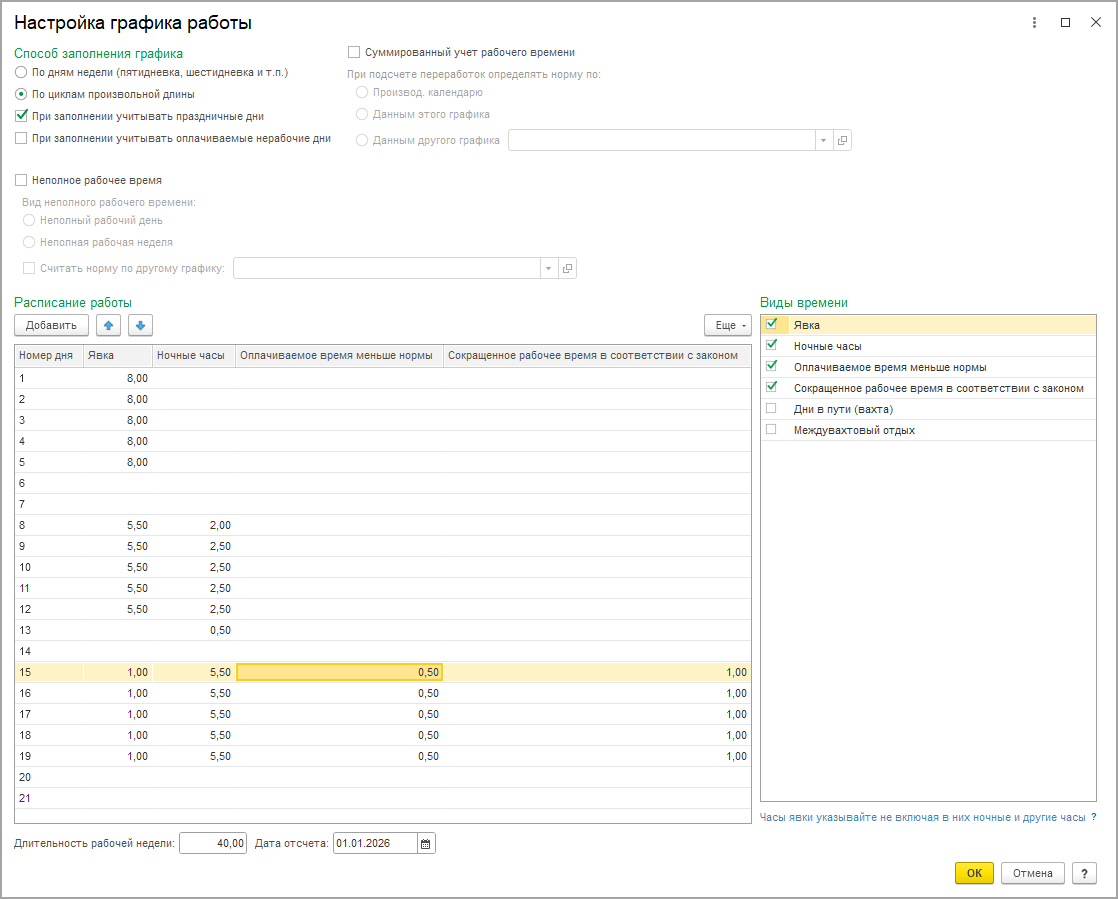The image size is (1118, 899).
Task: Move schedule row down with arrow icon
Action: 140,325
